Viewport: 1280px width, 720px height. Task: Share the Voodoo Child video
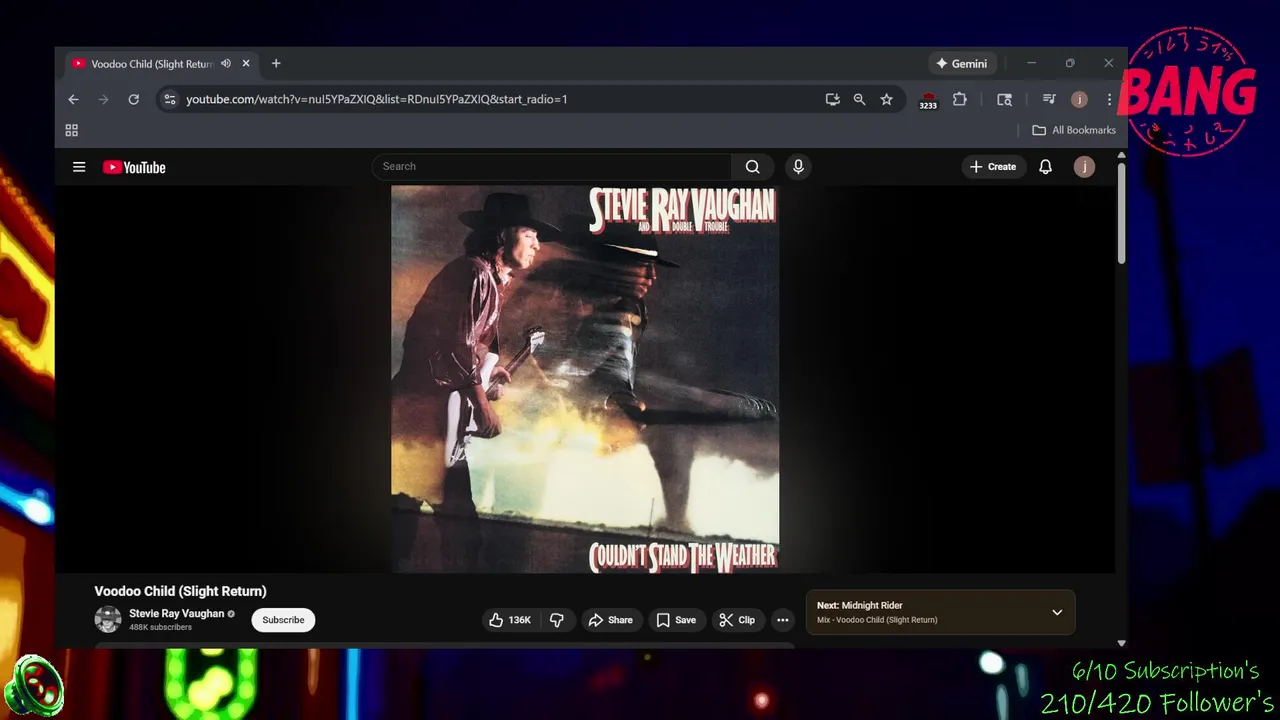point(610,620)
